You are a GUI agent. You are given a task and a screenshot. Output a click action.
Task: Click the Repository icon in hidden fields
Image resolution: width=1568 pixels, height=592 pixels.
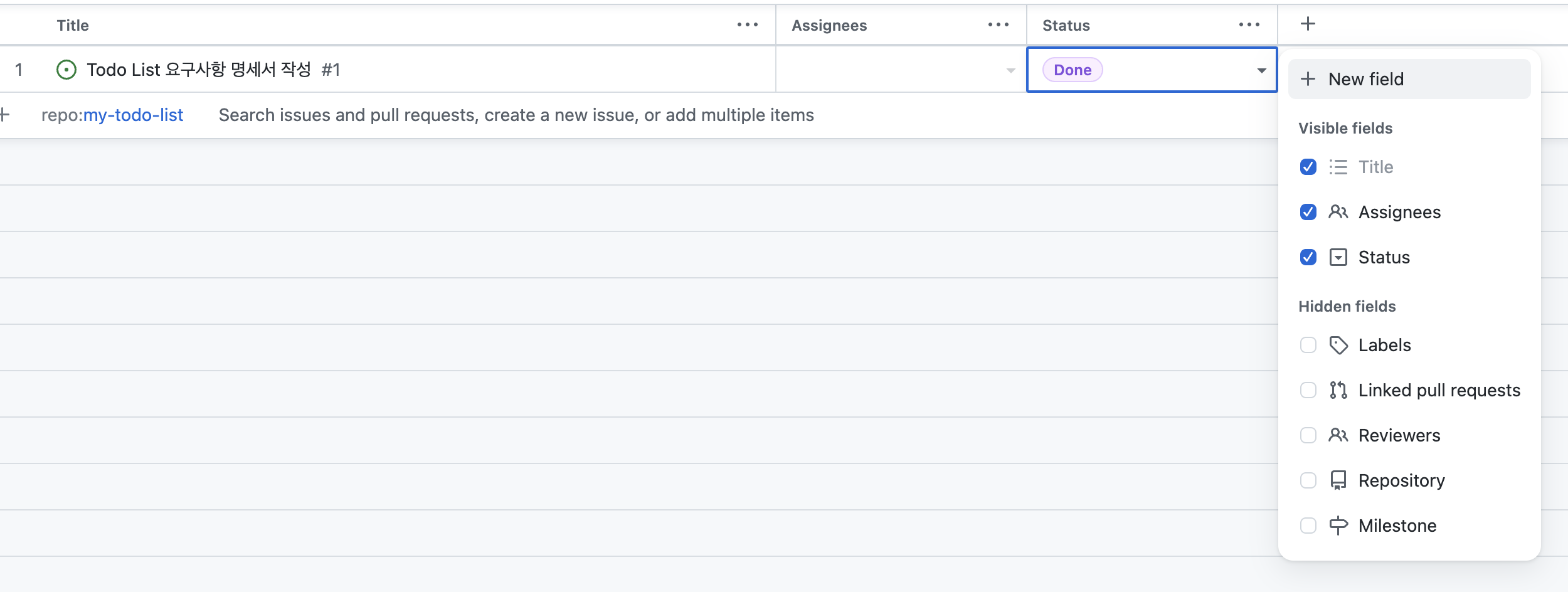pyautogui.click(x=1338, y=481)
